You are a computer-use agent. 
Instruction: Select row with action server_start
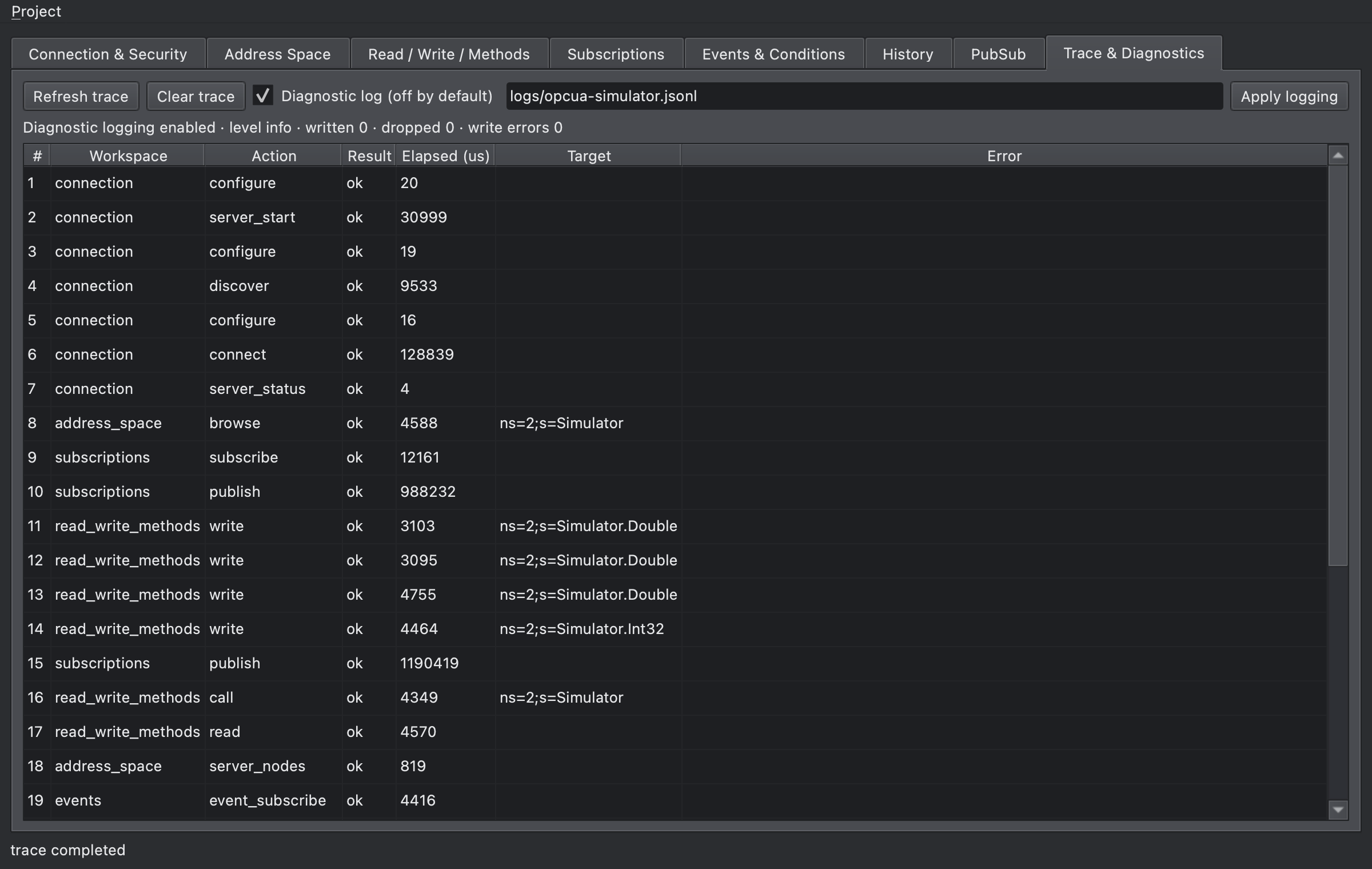click(675, 217)
